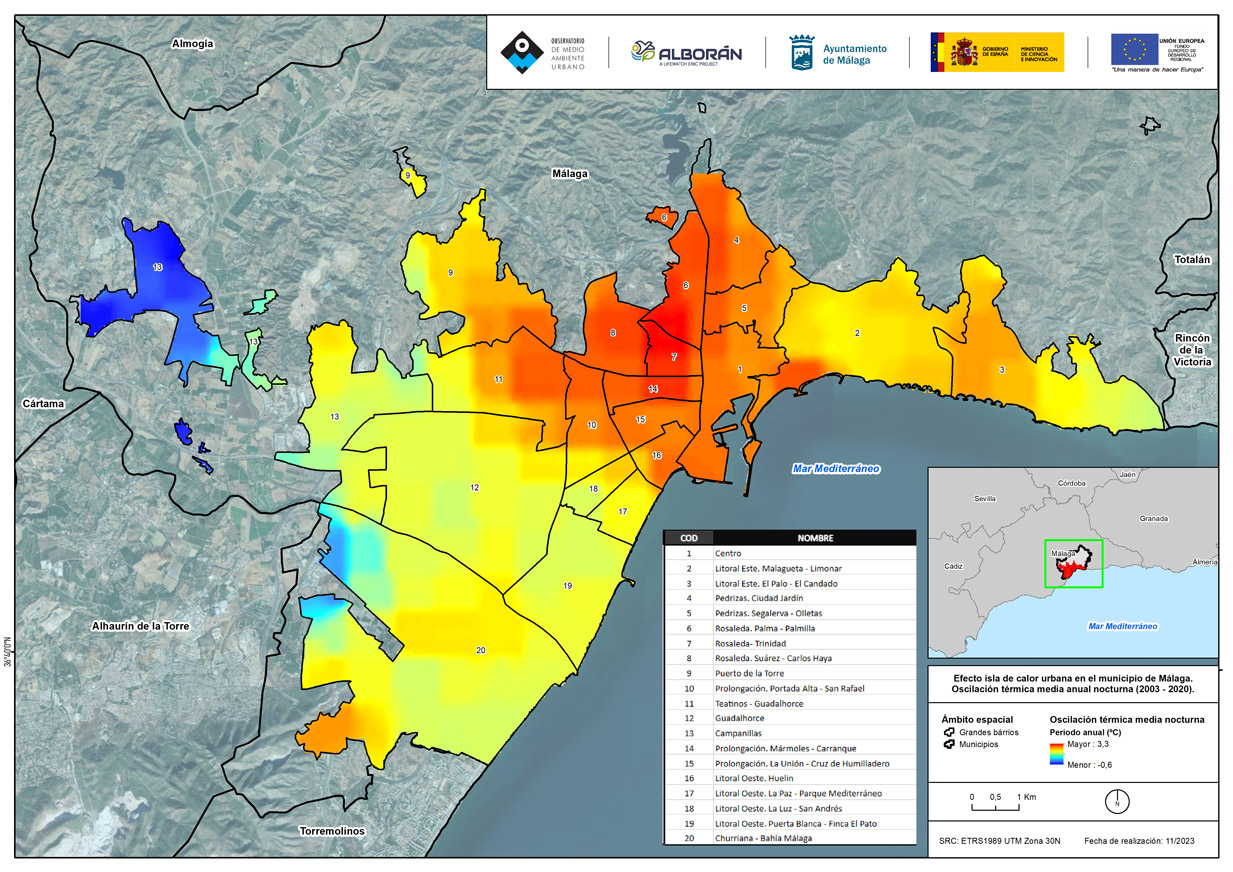This screenshot has width=1233, height=872.
Task: Click the 'Efecto isla de calor urbana' title
Action: [1073, 683]
